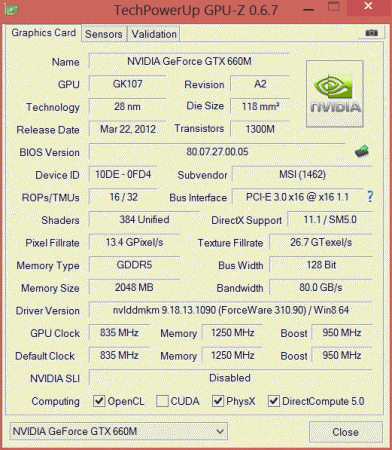Screen dimensions: 392x450
Task: Open the Validation tab
Action: (x=154, y=34)
